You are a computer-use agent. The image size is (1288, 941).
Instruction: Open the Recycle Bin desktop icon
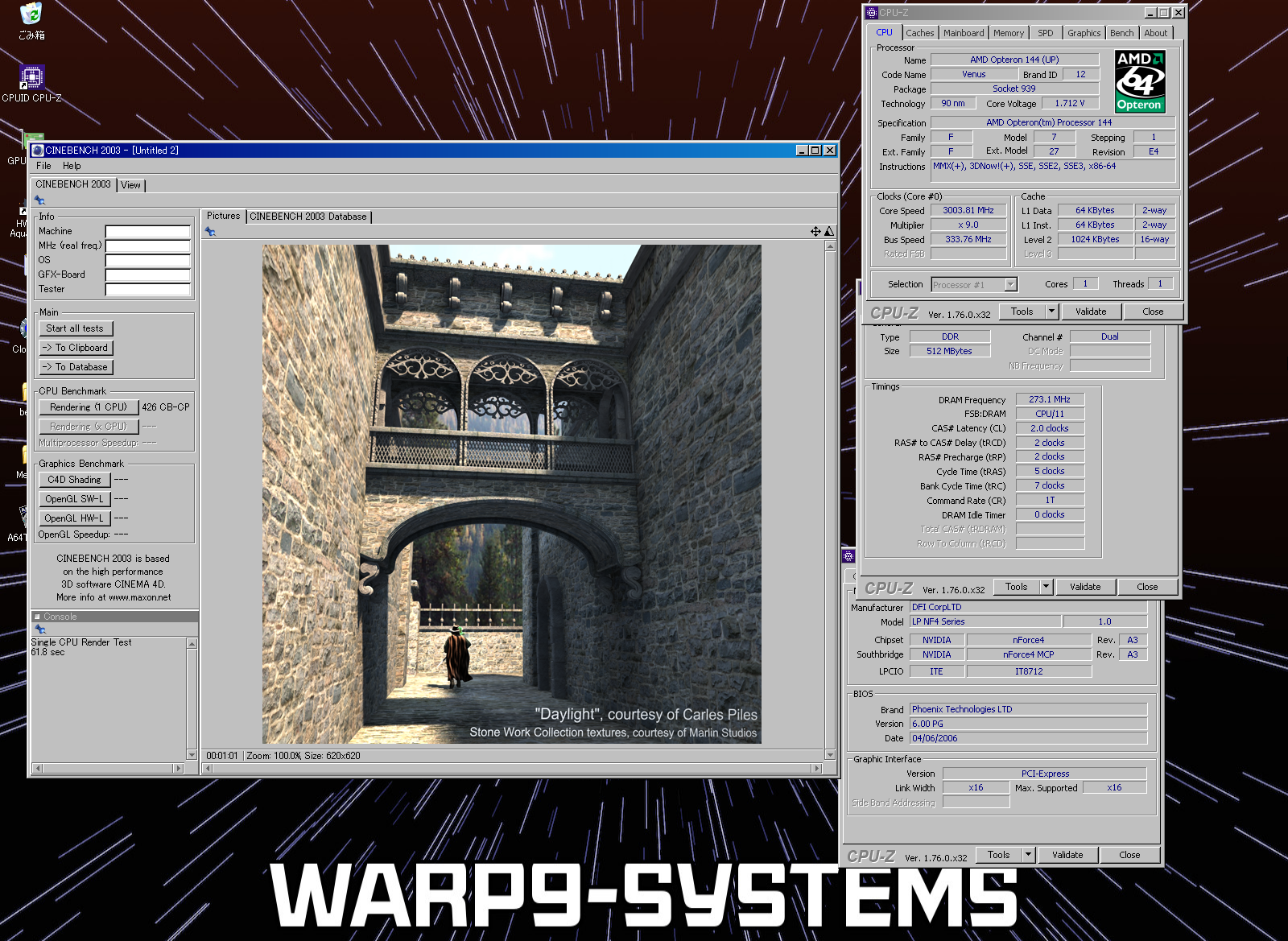tap(31, 21)
